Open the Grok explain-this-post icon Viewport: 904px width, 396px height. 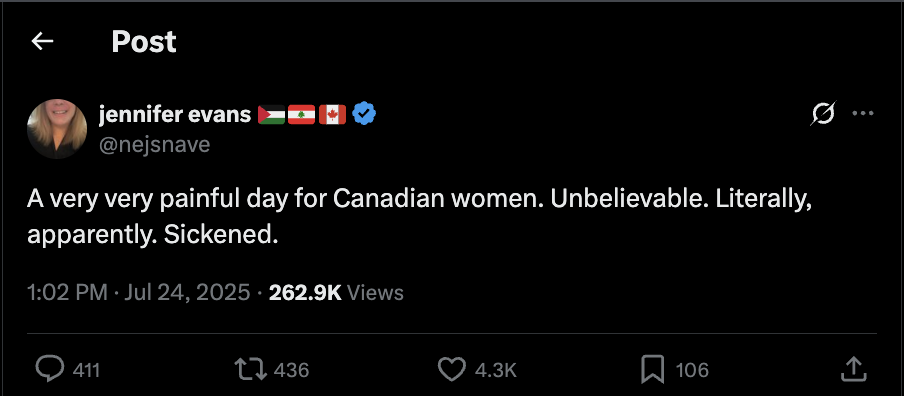click(x=823, y=114)
